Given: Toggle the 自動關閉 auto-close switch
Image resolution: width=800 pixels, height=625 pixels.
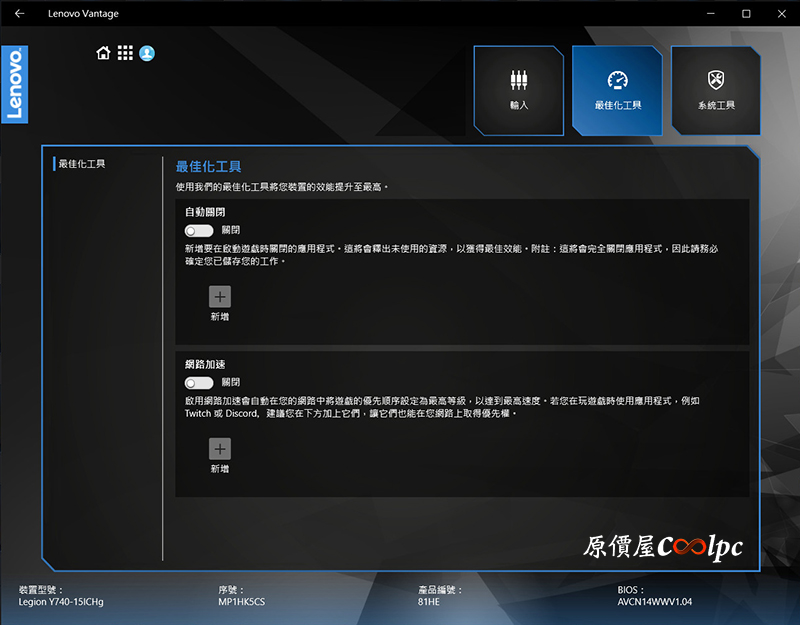Looking at the screenshot, I should tap(199, 231).
